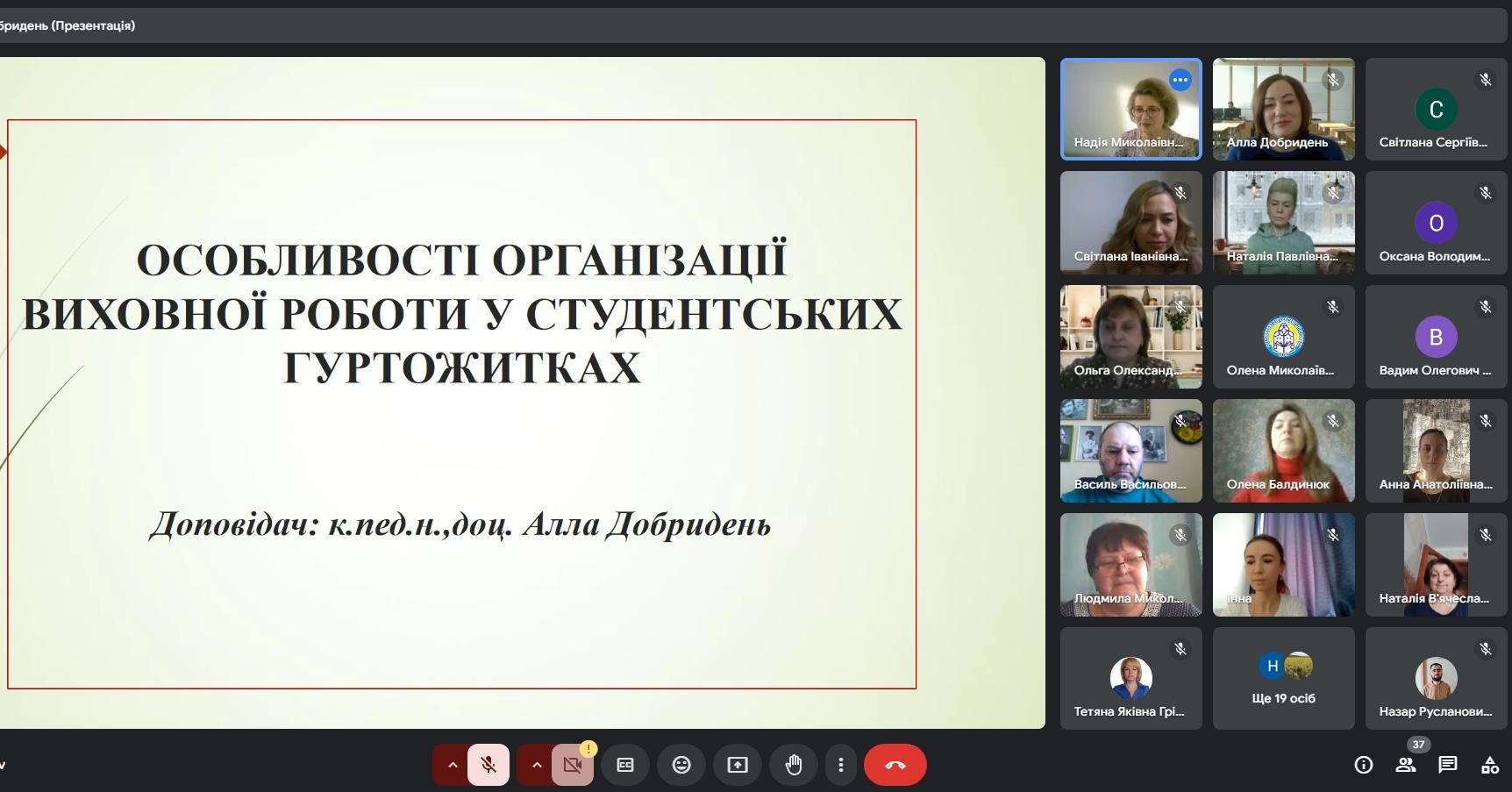Open activities panel
The image size is (1512, 792).
[1490, 765]
